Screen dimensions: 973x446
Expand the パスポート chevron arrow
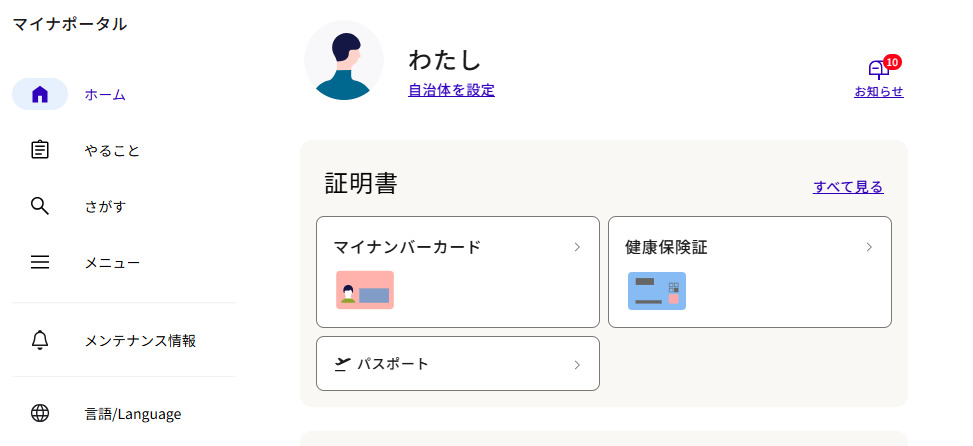tap(577, 364)
